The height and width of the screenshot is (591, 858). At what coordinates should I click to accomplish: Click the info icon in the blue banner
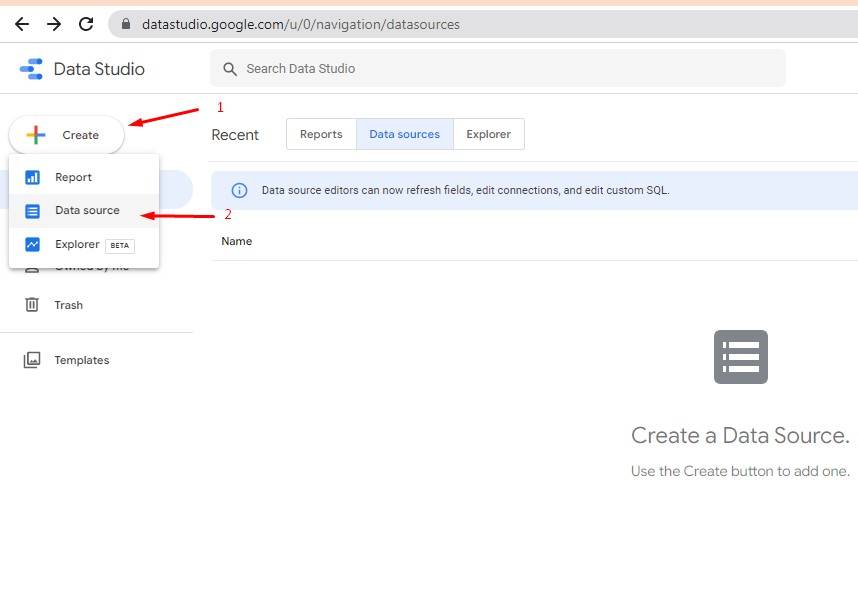point(239,189)
